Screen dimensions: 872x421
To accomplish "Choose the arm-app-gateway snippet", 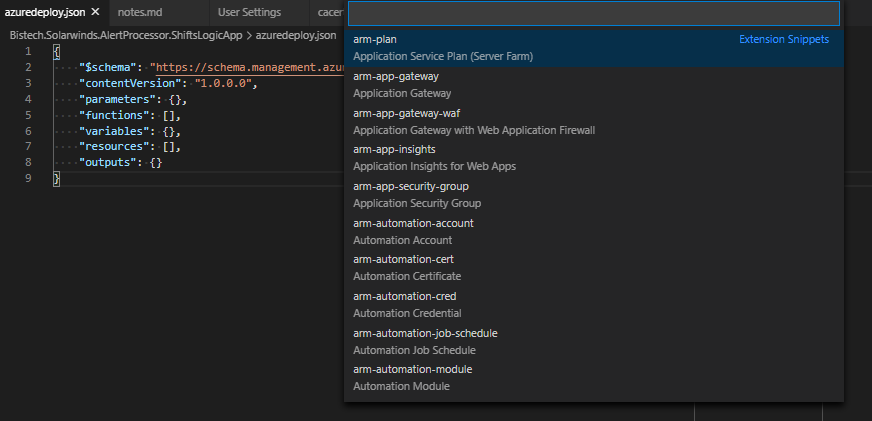I will [x=593, y=84].
